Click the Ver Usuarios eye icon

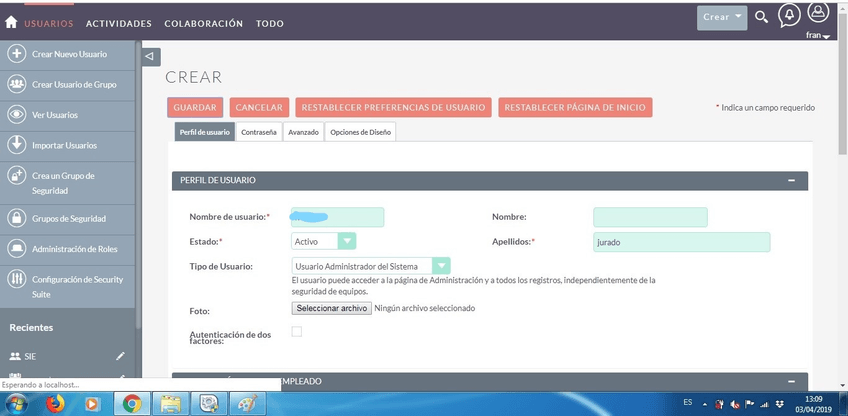[x=16, y=115]
